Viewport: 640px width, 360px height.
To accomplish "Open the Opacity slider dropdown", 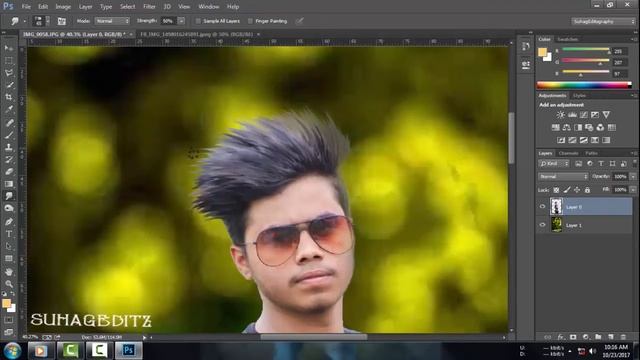I will (633, 177).
